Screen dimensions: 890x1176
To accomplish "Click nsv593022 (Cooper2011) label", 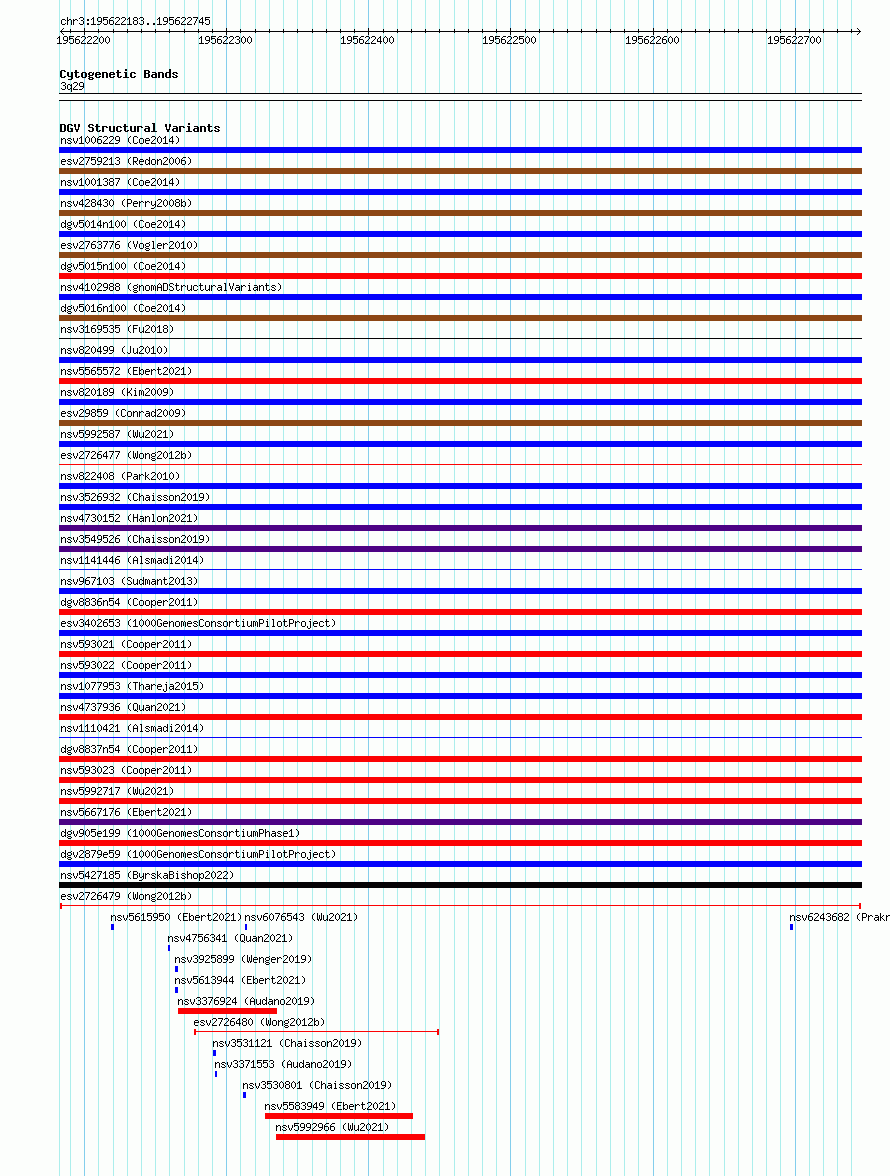I will 126,665.
